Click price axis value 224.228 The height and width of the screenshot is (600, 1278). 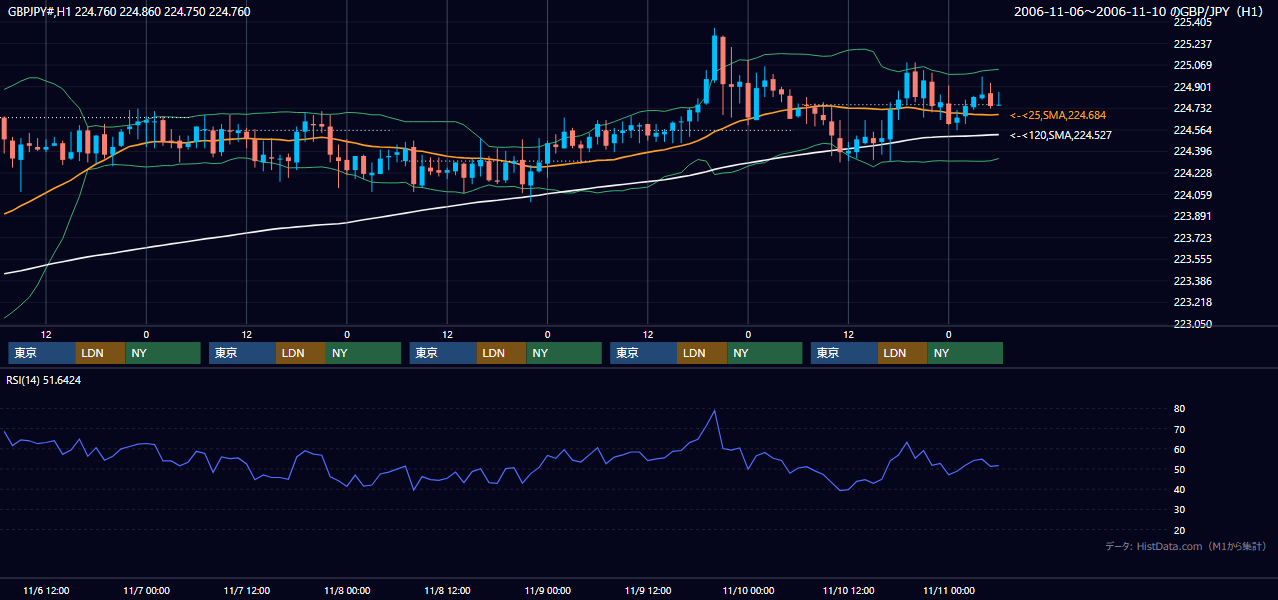click(1193, 173)
